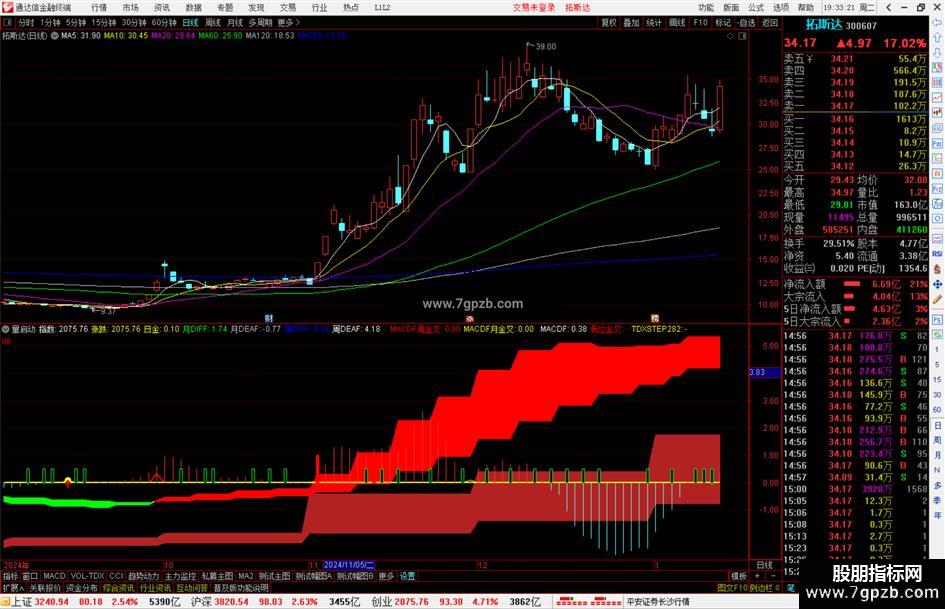Screen dimensions: 945x609
Task: Open the 资讯 menu
Action: tap(162, 7)
